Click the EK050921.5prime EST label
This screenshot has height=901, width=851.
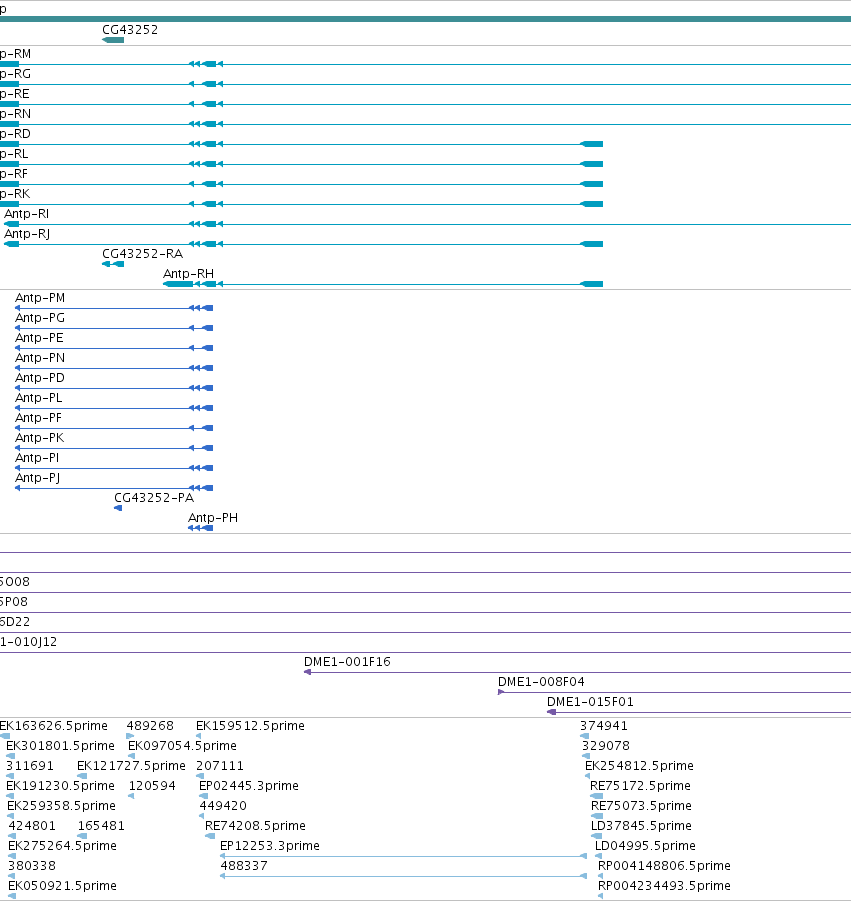click(x=62, y=886)
